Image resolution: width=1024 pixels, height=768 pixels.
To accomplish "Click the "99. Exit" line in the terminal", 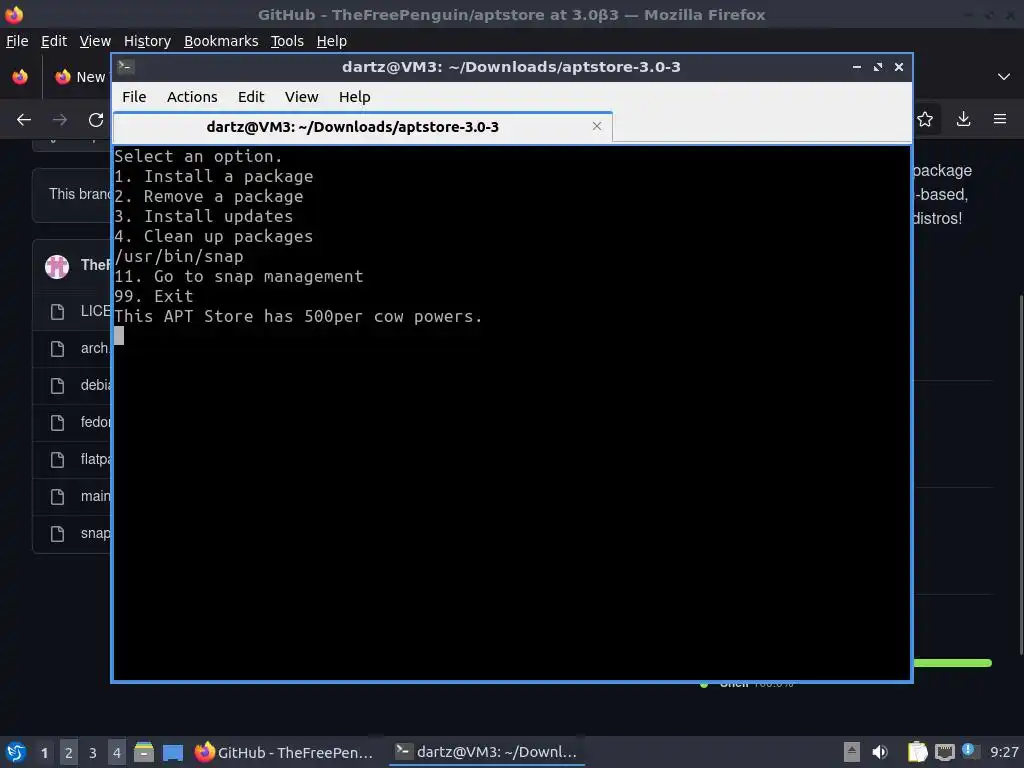I will (x=154, y=296).
